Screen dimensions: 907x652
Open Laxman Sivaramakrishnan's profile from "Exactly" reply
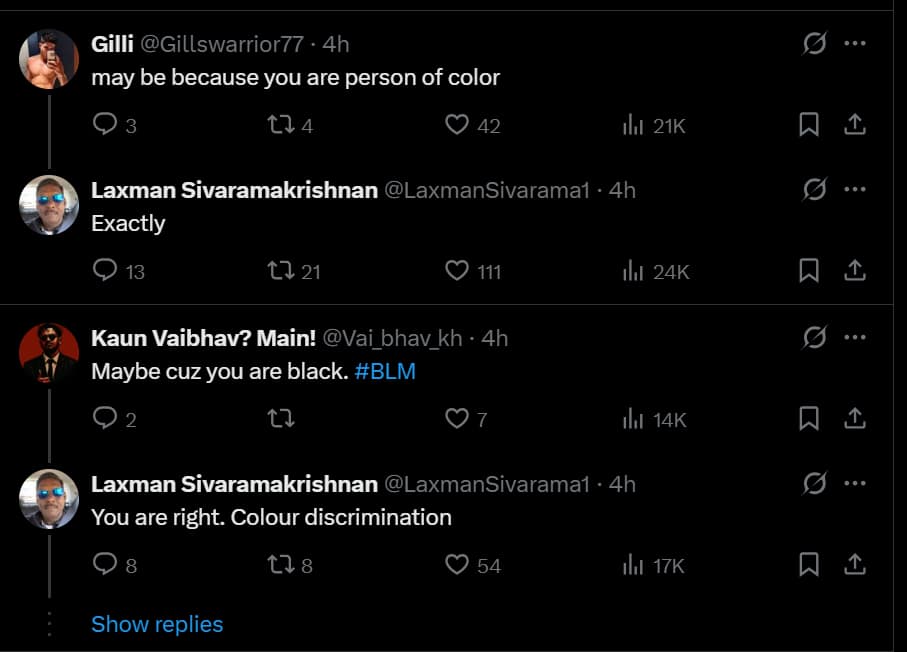coord(234,190)
